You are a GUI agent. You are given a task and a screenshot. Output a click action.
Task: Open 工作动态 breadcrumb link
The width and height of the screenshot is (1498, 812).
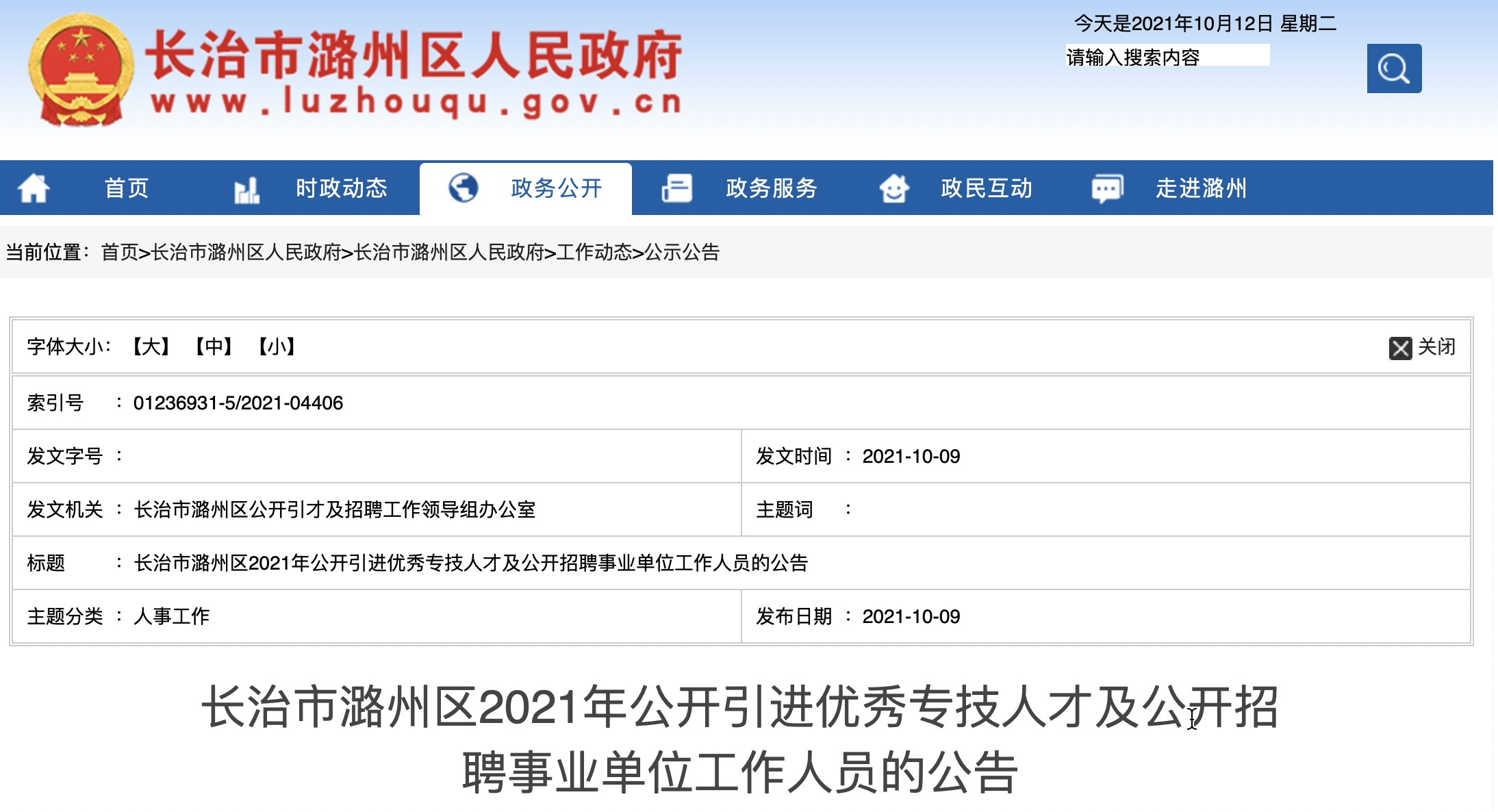[x=594, y=253]
